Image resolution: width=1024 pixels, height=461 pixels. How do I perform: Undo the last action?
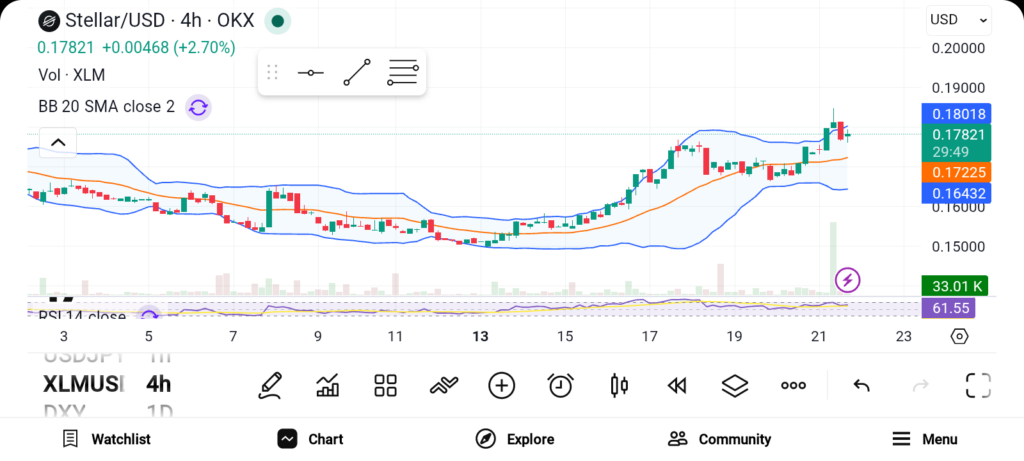point(861,386)
